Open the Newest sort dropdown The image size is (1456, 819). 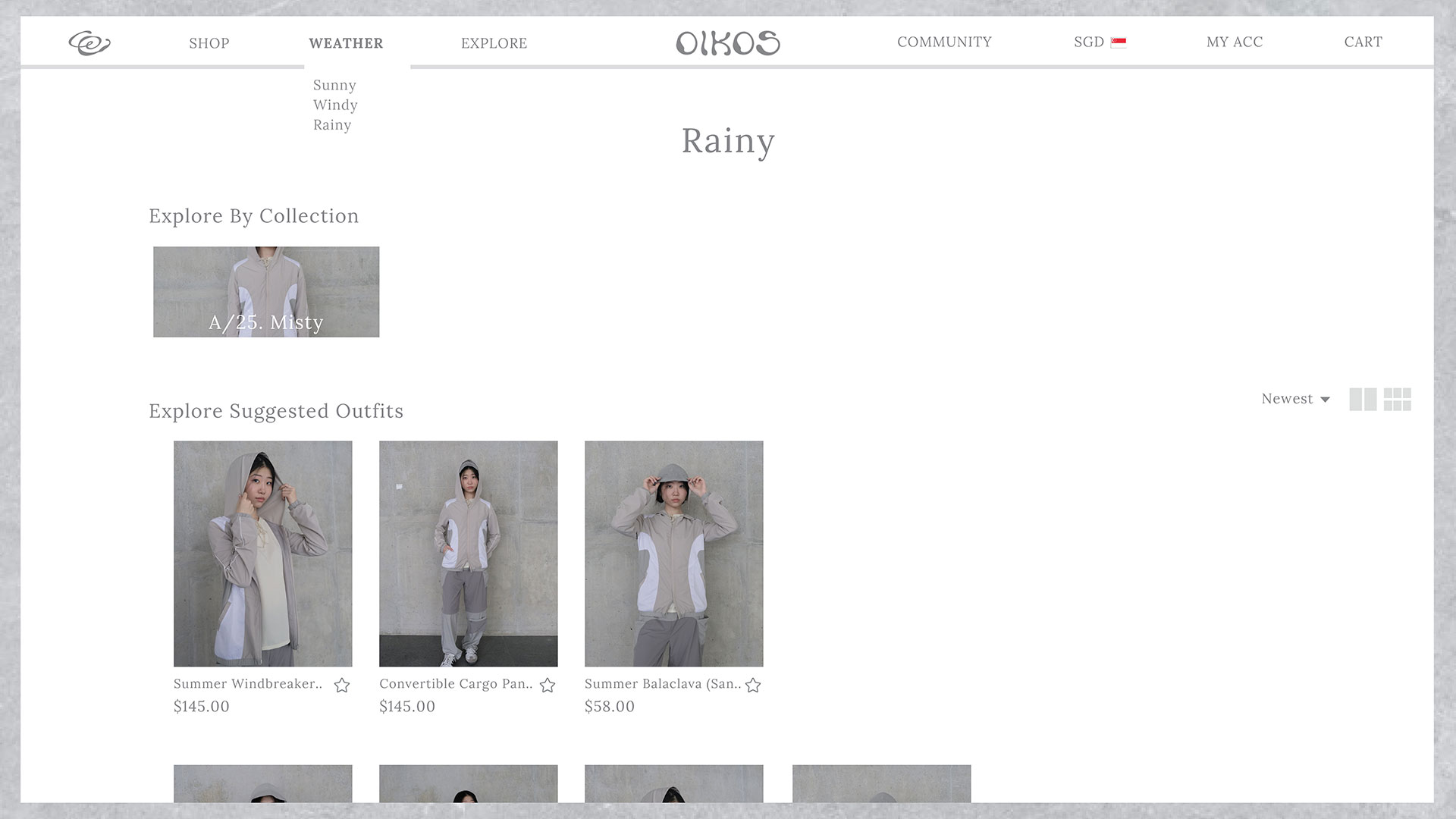click(x=1295, y=399)
